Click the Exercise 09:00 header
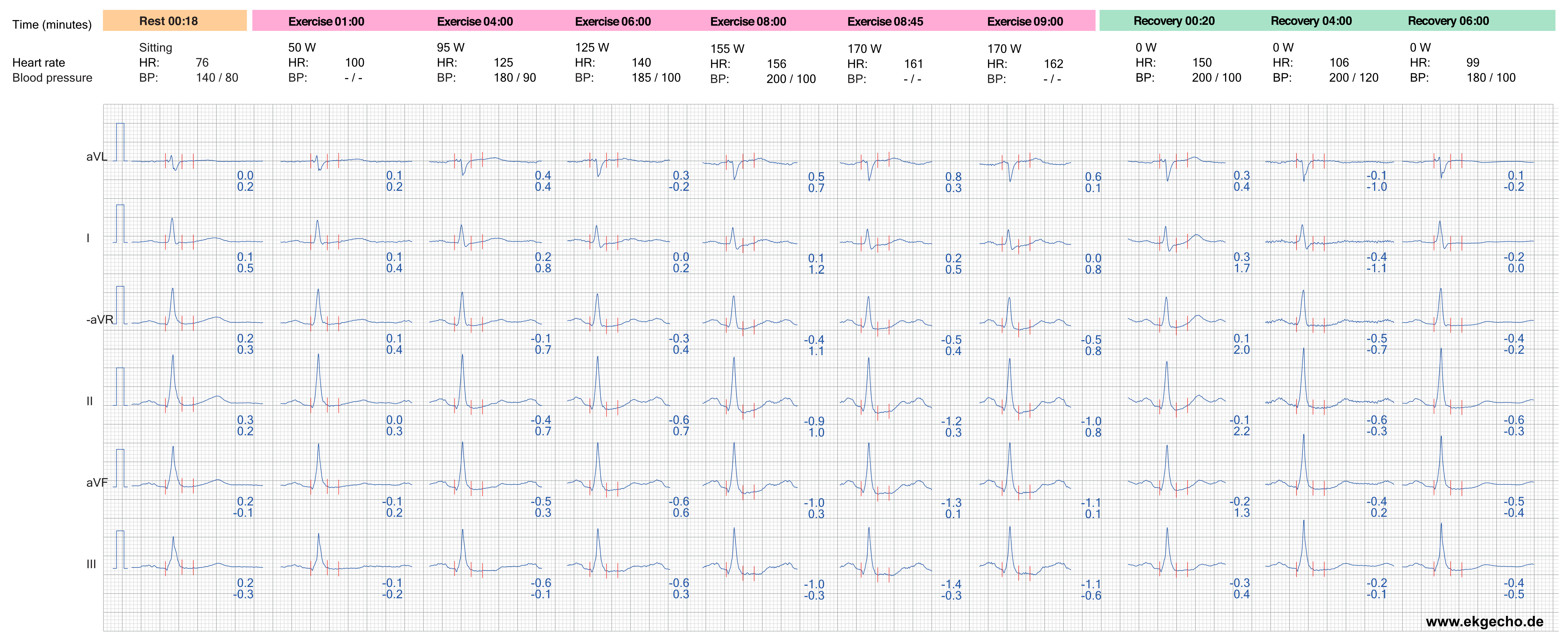Screen dimensions: 1568x643 [x=1025, y=21]
